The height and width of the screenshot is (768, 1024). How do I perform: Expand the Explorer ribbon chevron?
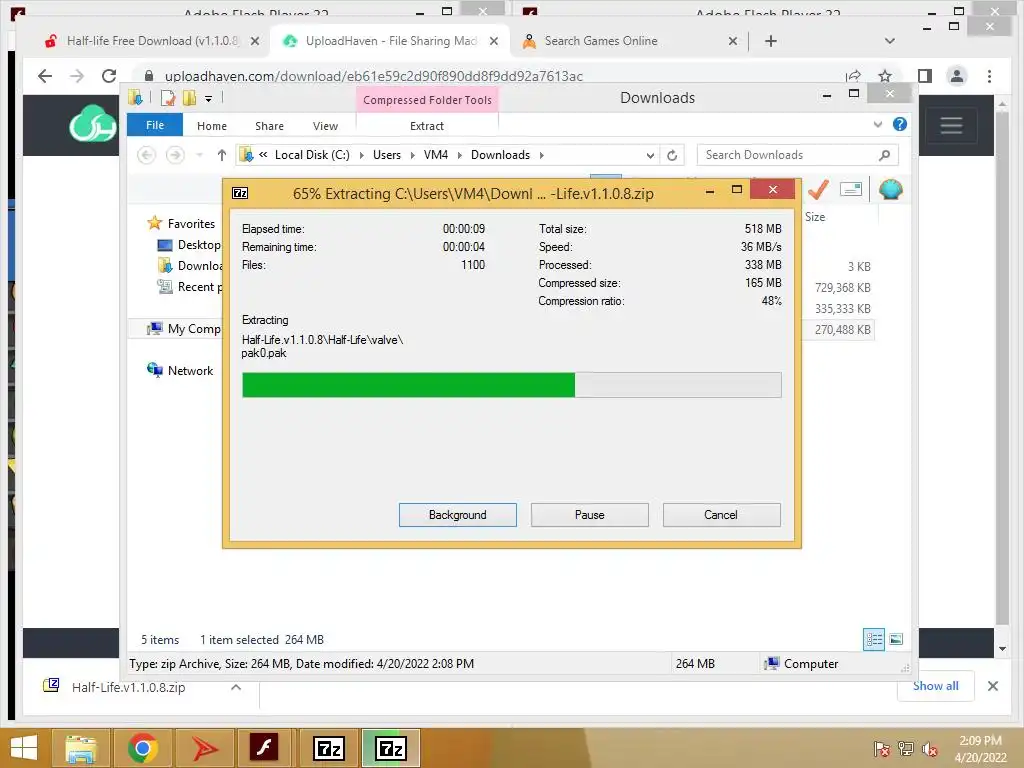point(878,124)
